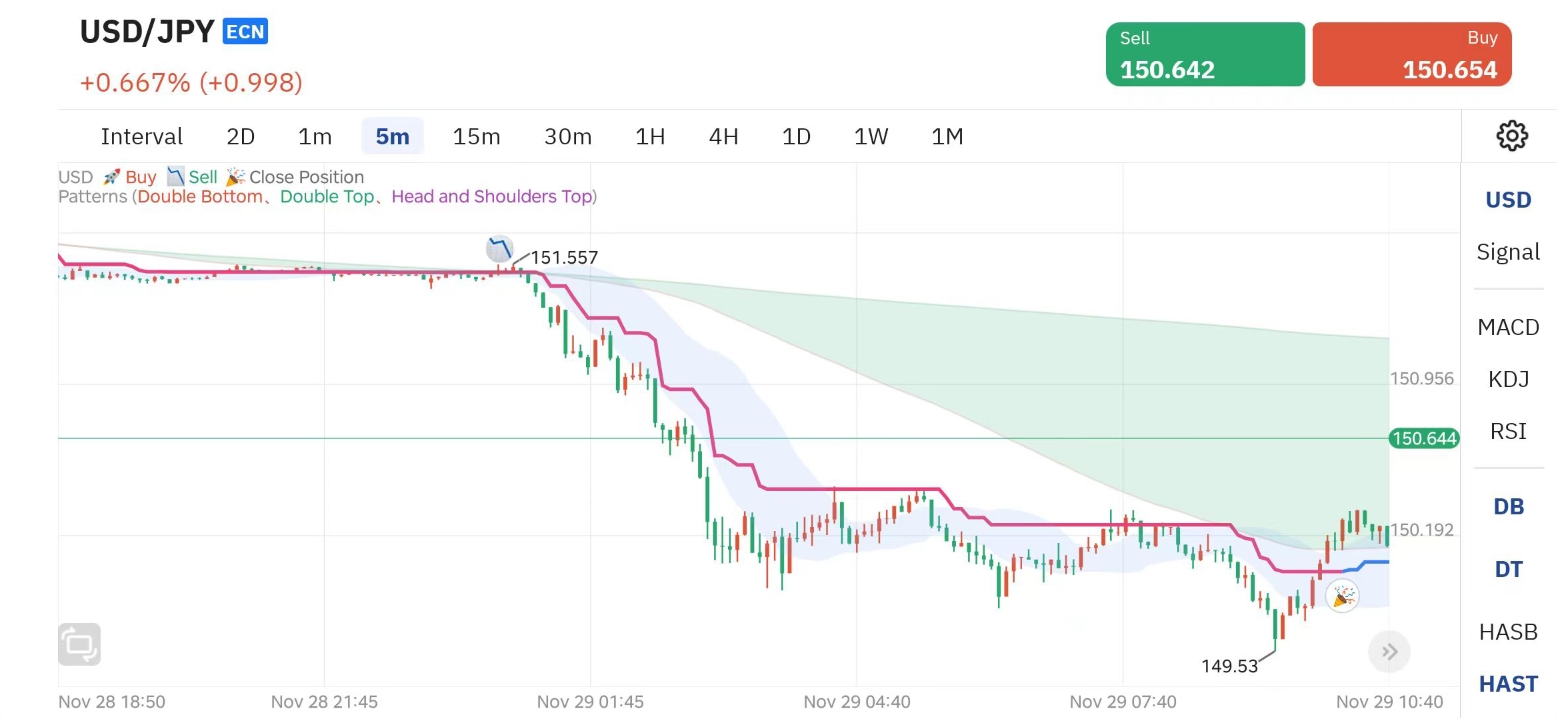Toggle the DB double bottom pattern
The height and width of the screenshot is (718, 1557).
pyautogui.click(x=1508, y=507)
